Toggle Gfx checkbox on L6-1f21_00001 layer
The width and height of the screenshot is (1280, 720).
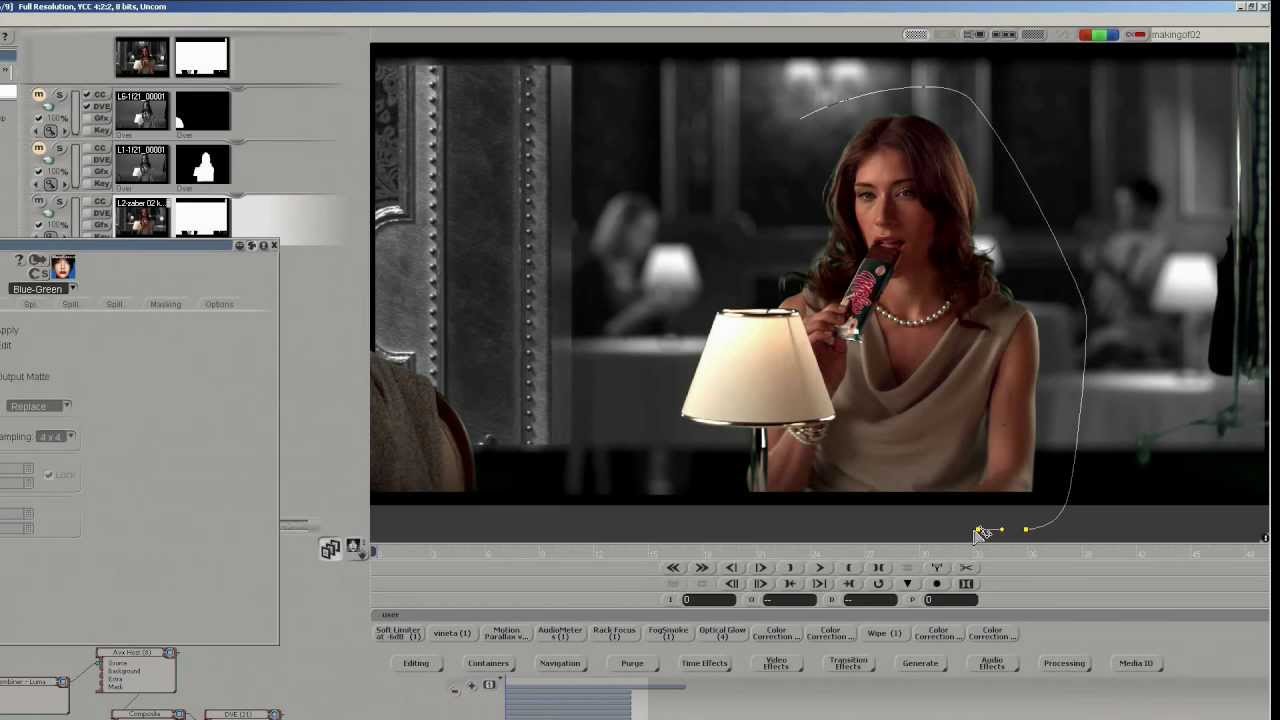pyautogui.click(x=87, y=119)
